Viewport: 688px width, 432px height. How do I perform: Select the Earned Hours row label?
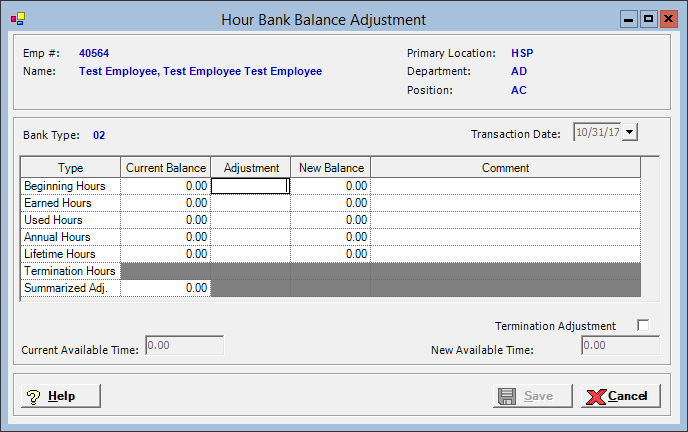[x=71, y=203]
